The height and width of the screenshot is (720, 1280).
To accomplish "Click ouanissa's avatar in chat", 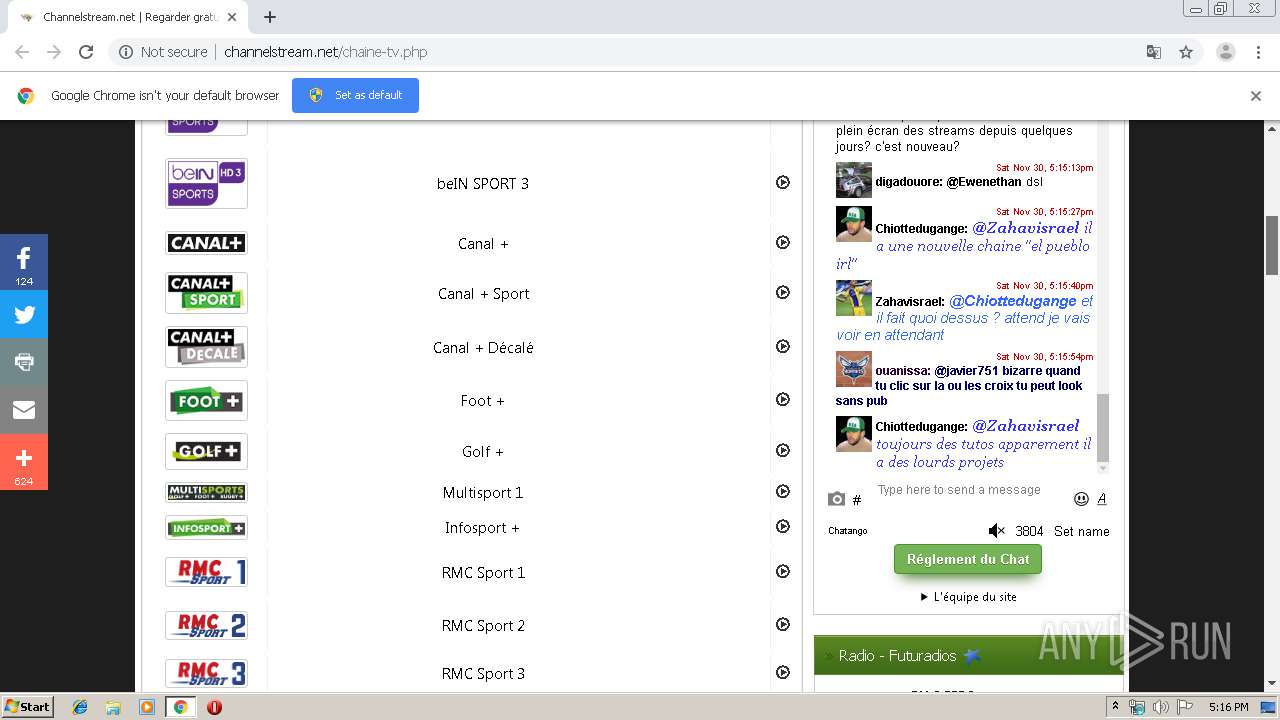I will (x=854, y=369).
